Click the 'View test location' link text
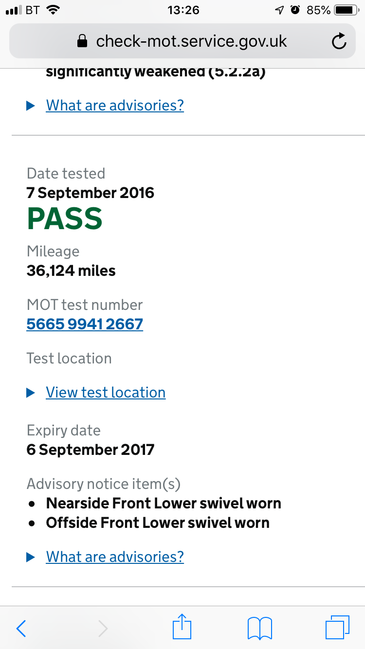The width and height of the screenshot is (365, 649). pos(106,392)
